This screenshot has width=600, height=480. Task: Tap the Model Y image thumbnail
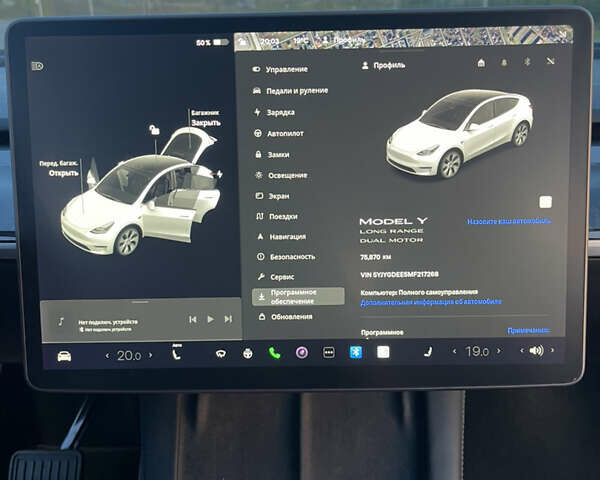pyautogui.click(x=459, y=134)
